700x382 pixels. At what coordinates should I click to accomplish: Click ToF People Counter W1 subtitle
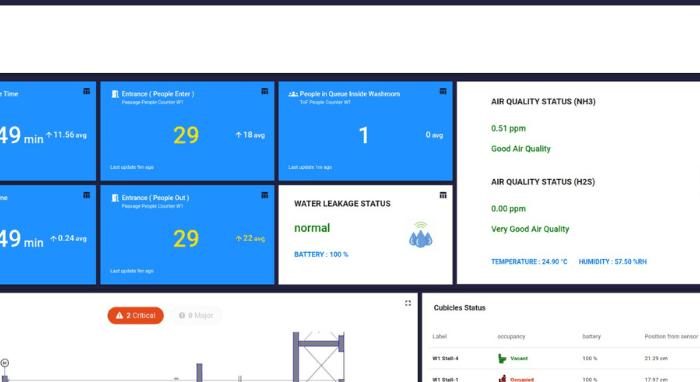[325, 103]
